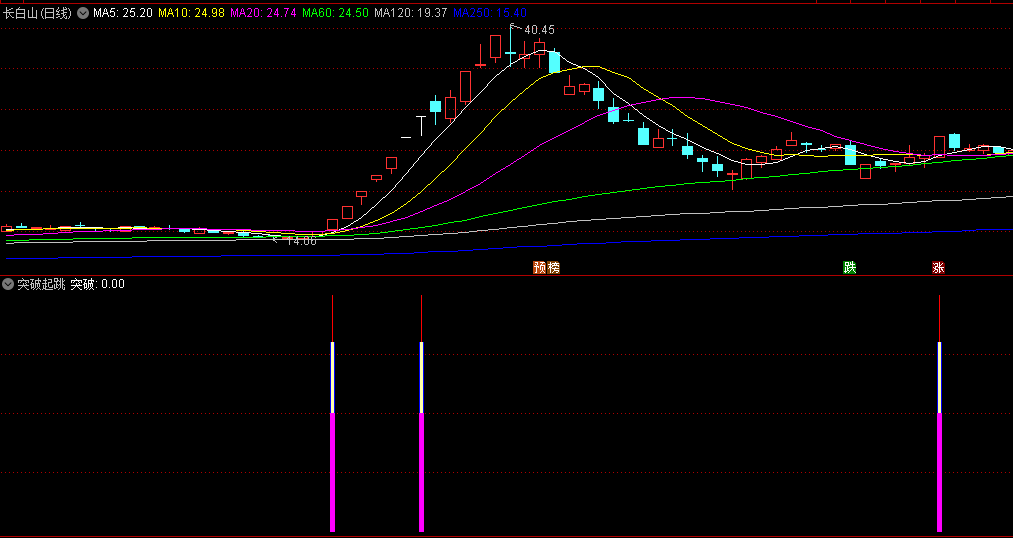Select the MA5: 25.20 legend label
Viewport: 1013px width, 538px height.
click(123, 13)
